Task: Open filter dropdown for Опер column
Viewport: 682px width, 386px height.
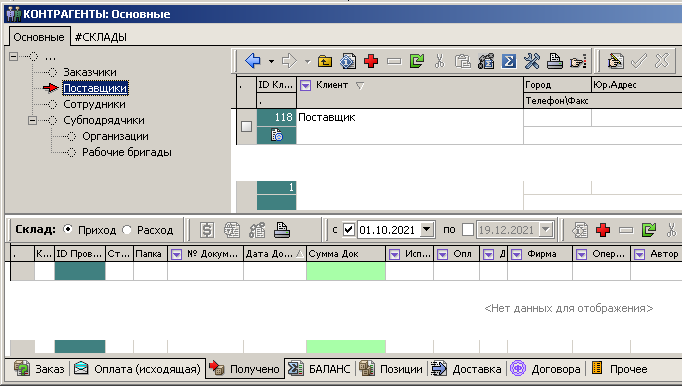Action: click(x=581, y=254)
